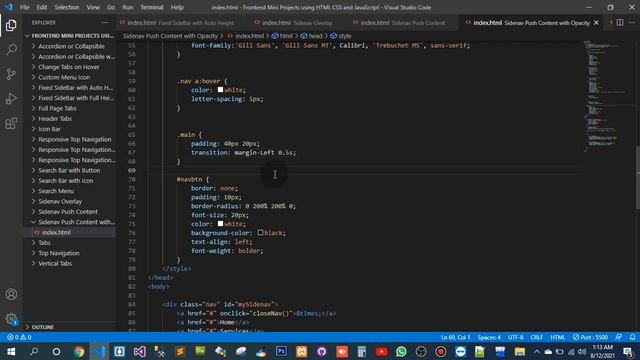The height and width of the screenshot is (360, 640).
Task: Click CRLF end of line setting
Action: point(536,337)
